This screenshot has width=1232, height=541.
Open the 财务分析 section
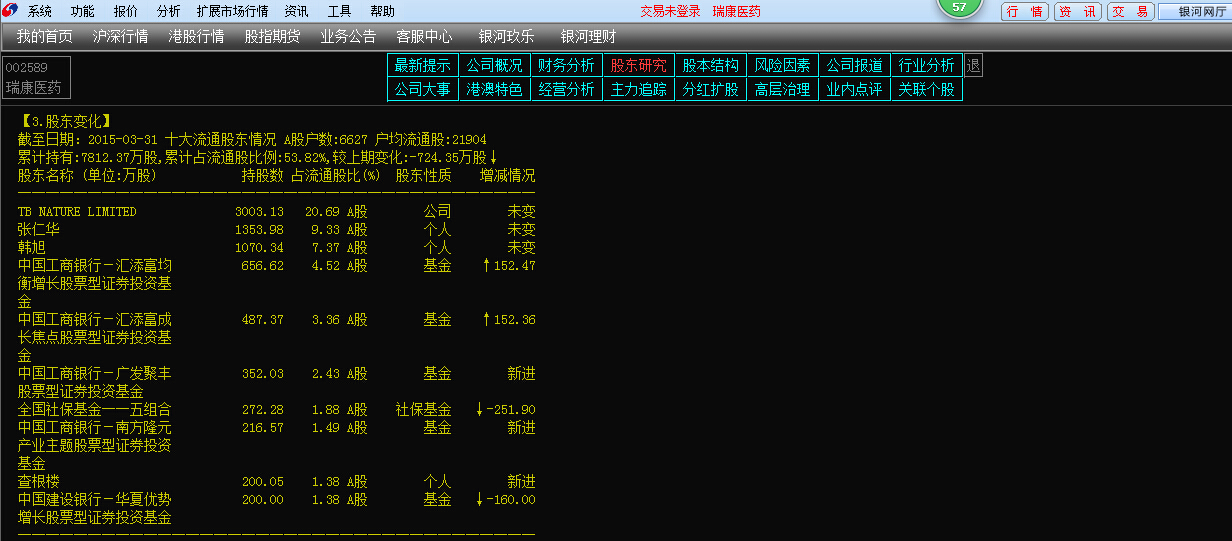pos(567,65)
